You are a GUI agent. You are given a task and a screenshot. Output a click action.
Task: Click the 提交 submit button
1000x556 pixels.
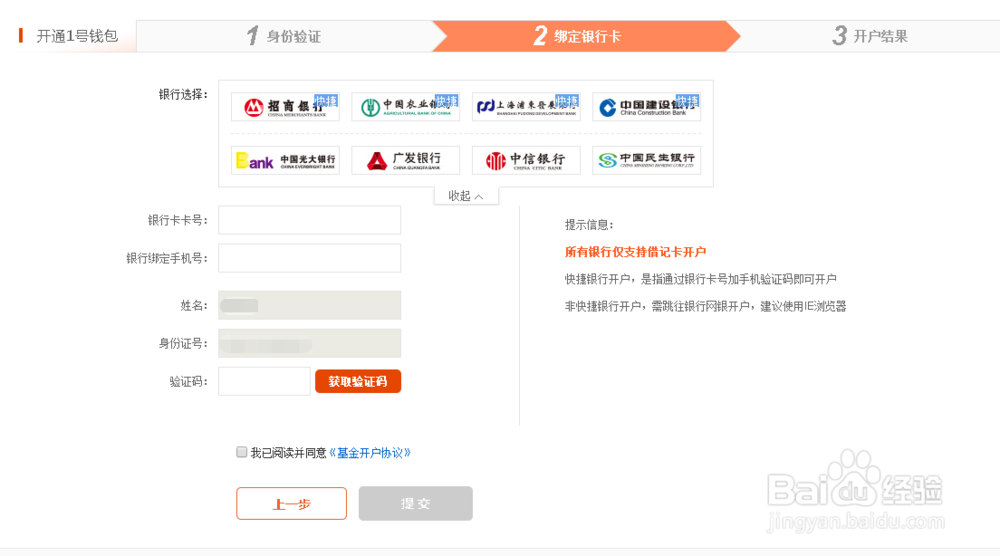pos(415,504)
